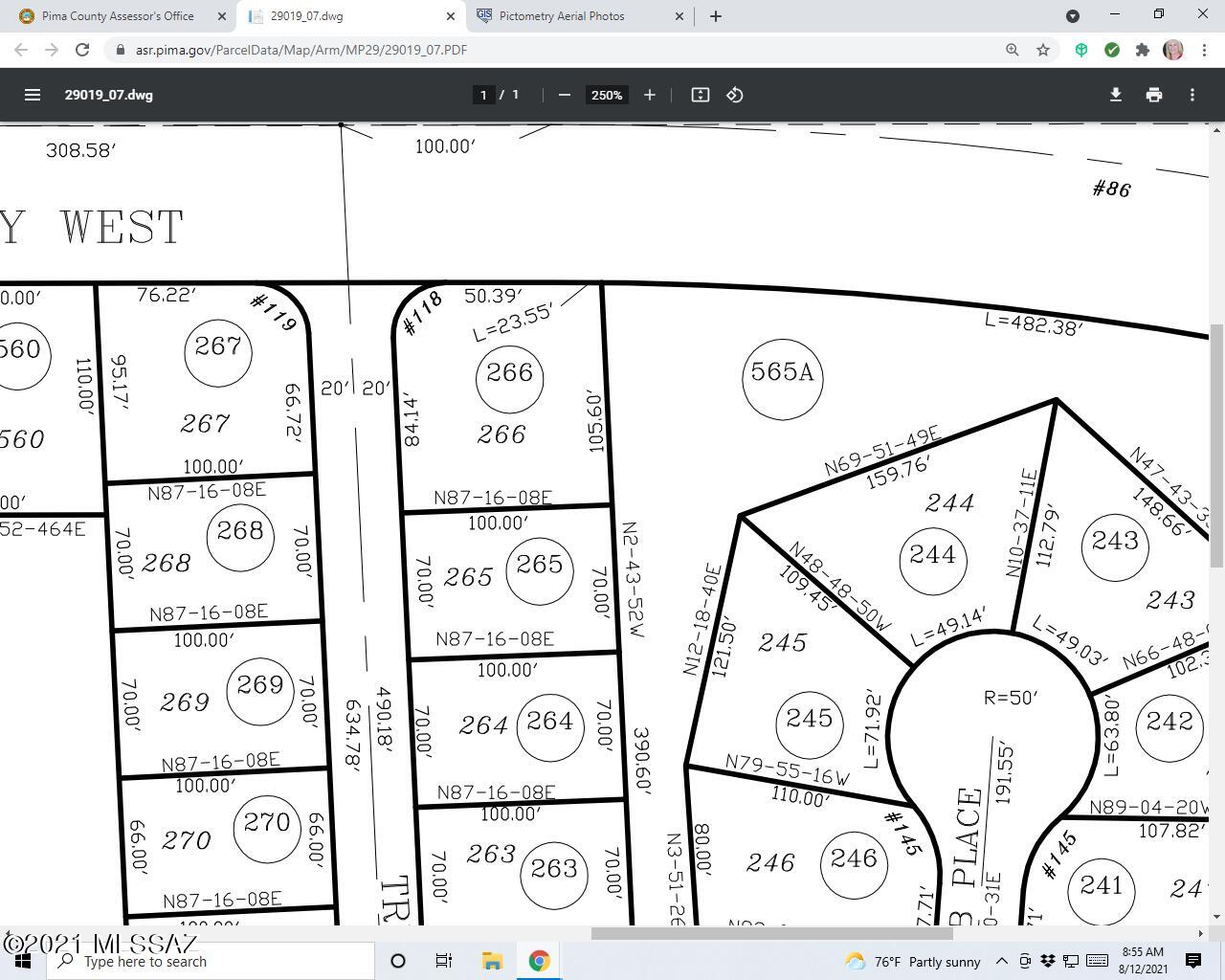Screen dimensions: 1225x980
Task: Close the Pictometry Aerial Photos tab
Action: click(x=680, y=16)
